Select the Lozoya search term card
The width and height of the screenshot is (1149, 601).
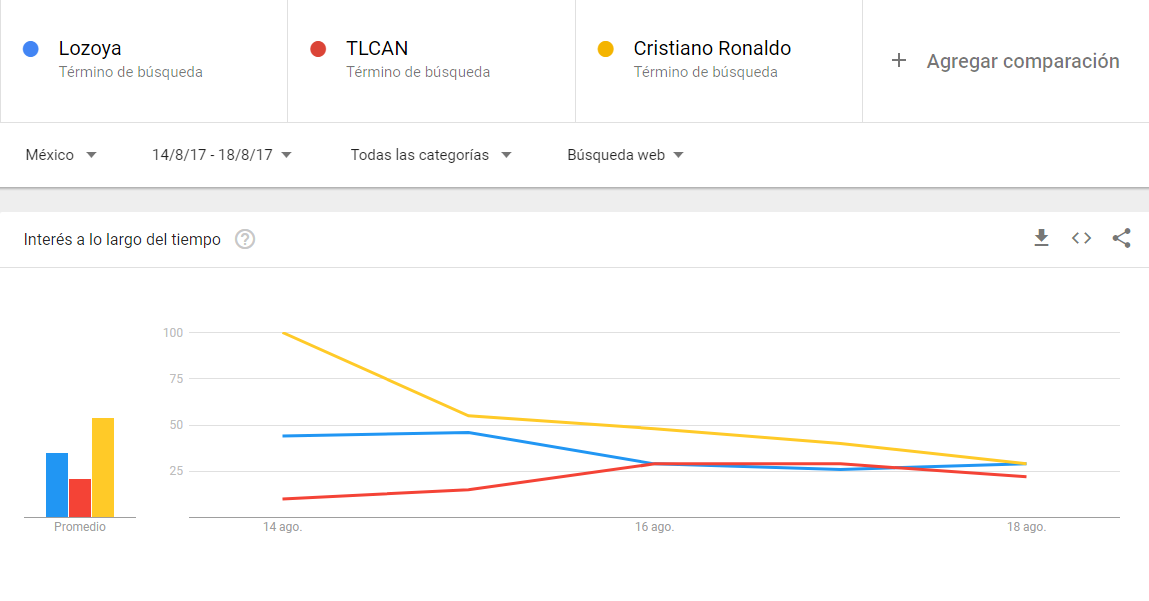(144, 61)
